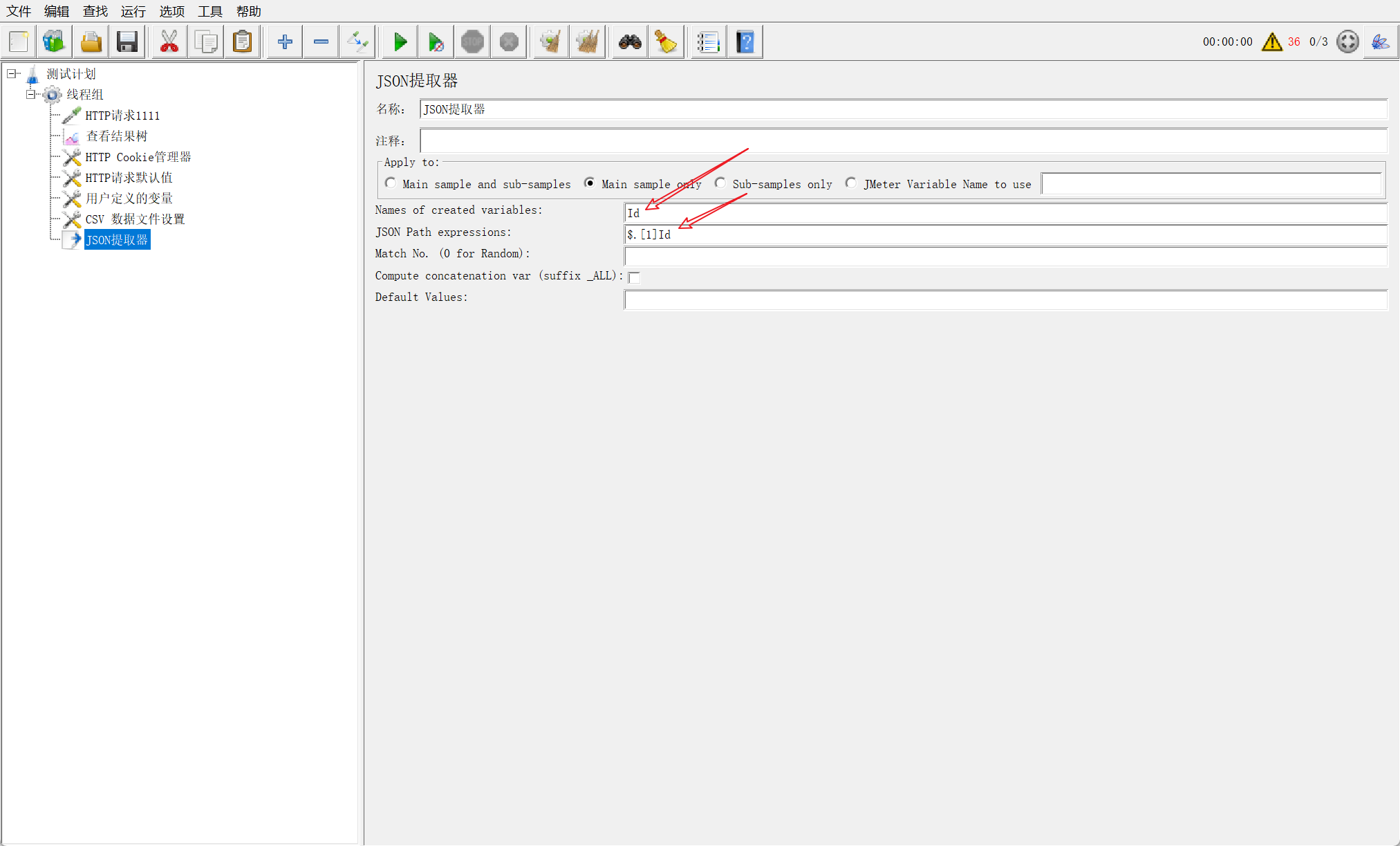Screen dimensions: 1400x846
Task: Click the 注释 comment field
Action: [903, 140]
